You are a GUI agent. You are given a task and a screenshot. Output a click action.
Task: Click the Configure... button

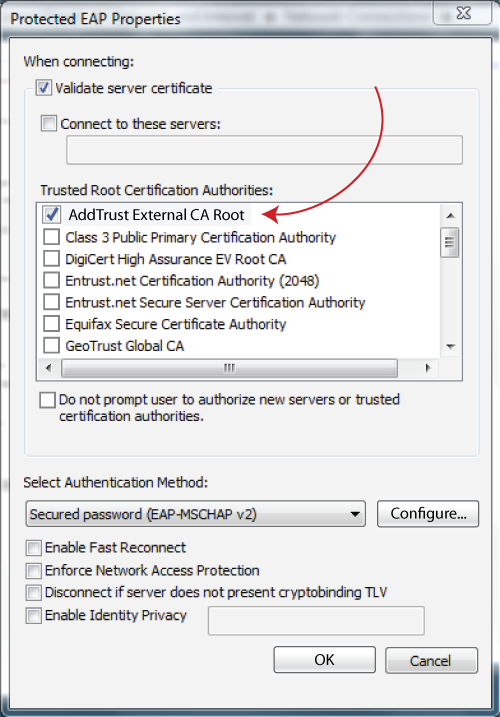428,514
